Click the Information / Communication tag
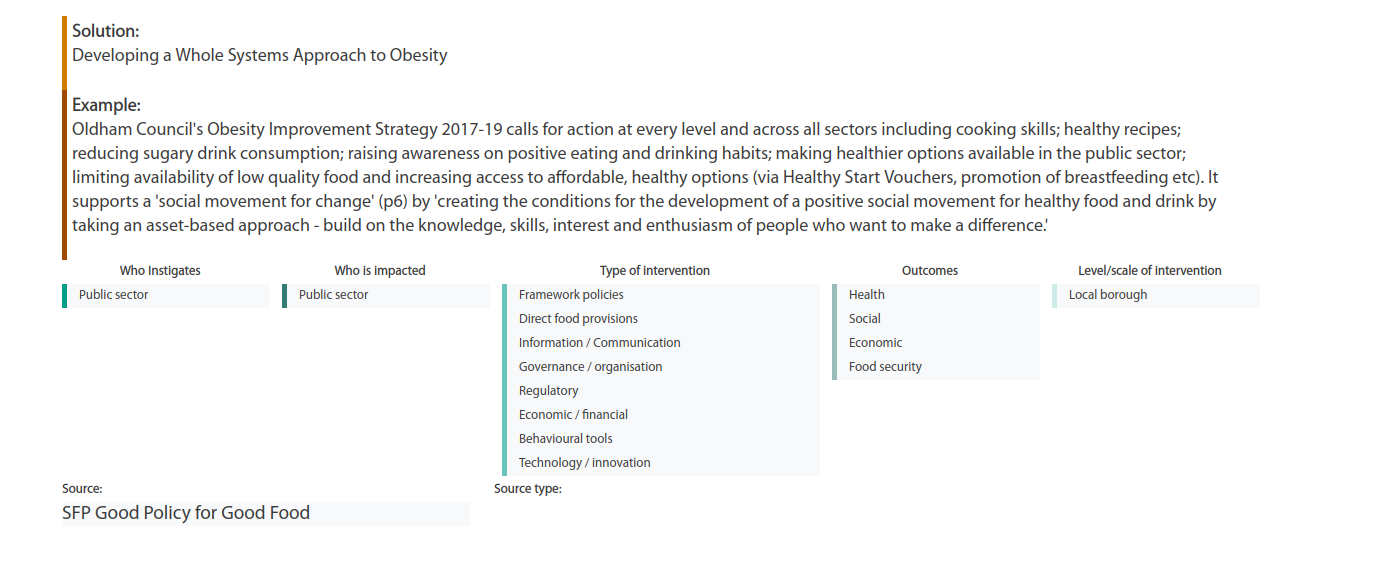The width and height of the screenshot is (1385, 561). click(x=661, y=343)
